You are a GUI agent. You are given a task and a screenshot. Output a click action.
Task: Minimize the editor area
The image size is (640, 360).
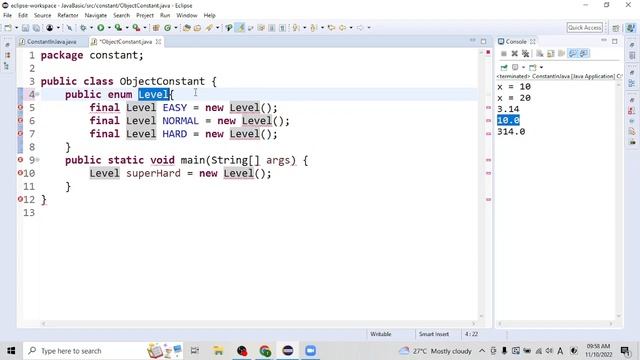pos(473,40)
